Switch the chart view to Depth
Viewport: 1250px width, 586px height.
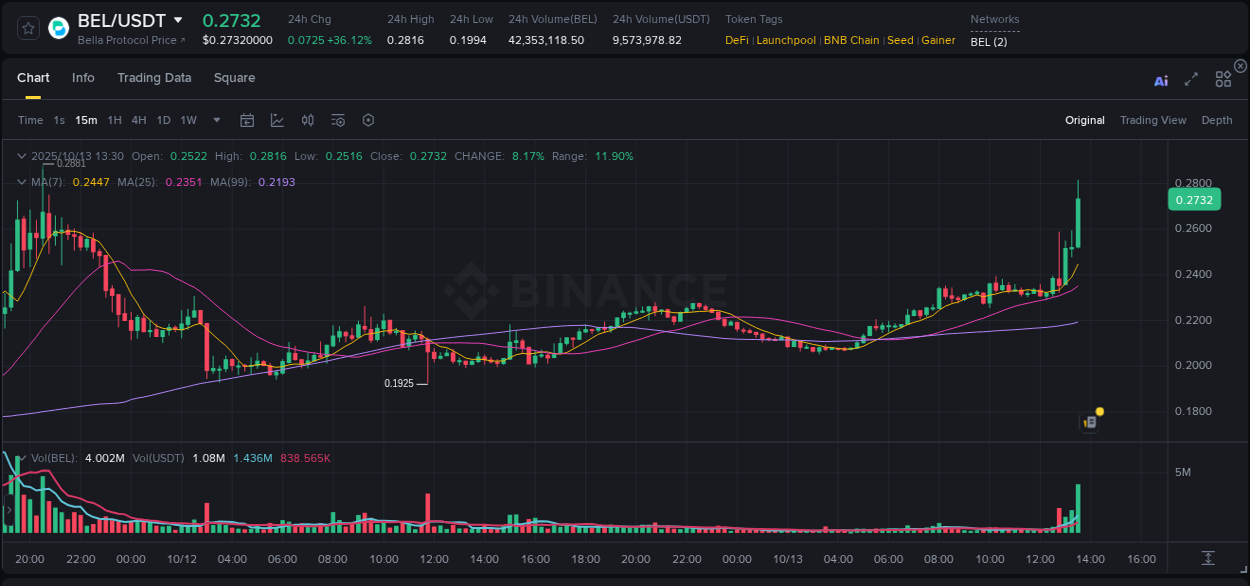(x=1217, y=120)
